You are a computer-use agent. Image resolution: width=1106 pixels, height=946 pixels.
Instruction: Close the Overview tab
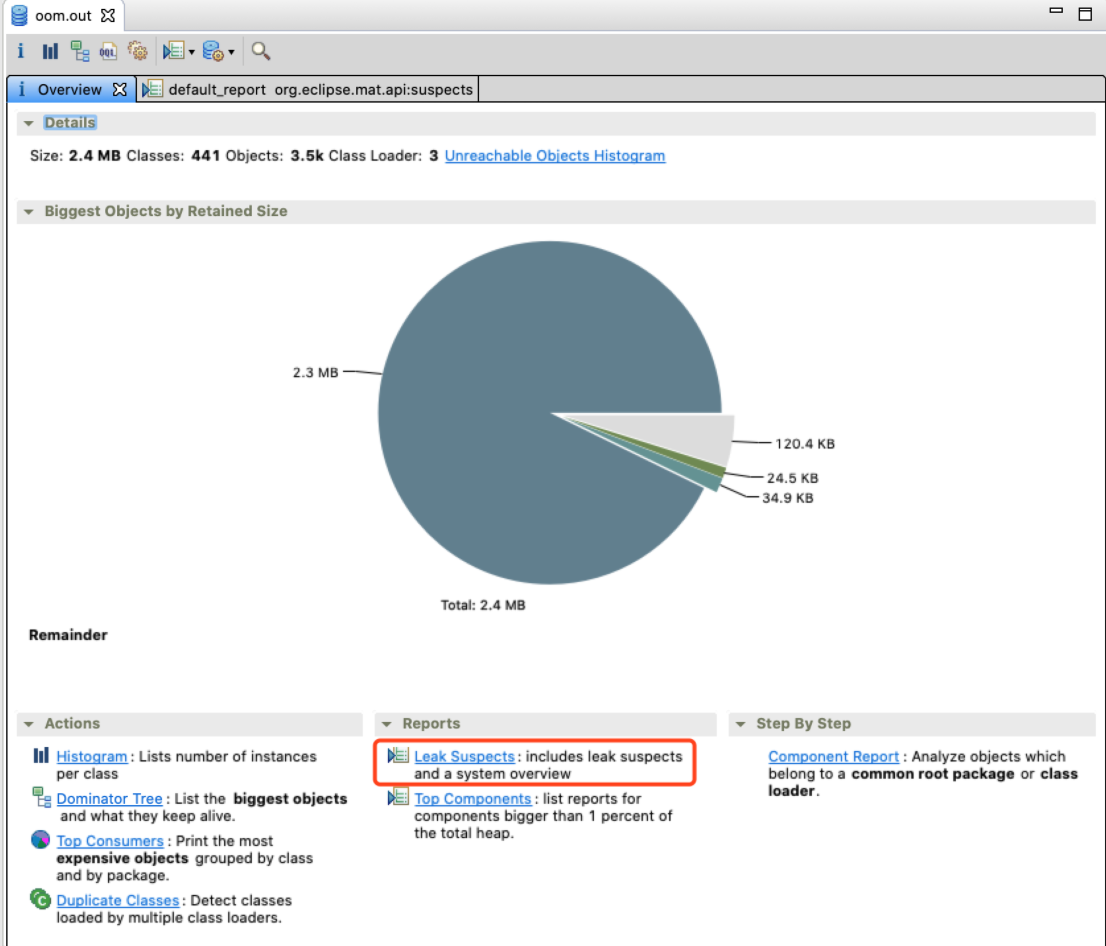tap(120, 90)
